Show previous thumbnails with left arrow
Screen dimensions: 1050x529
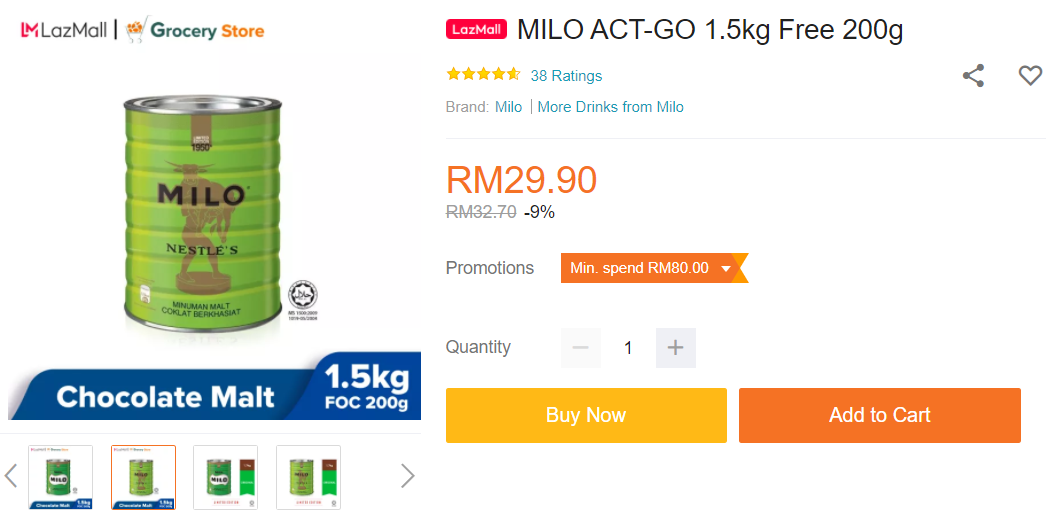coord(11,476)
